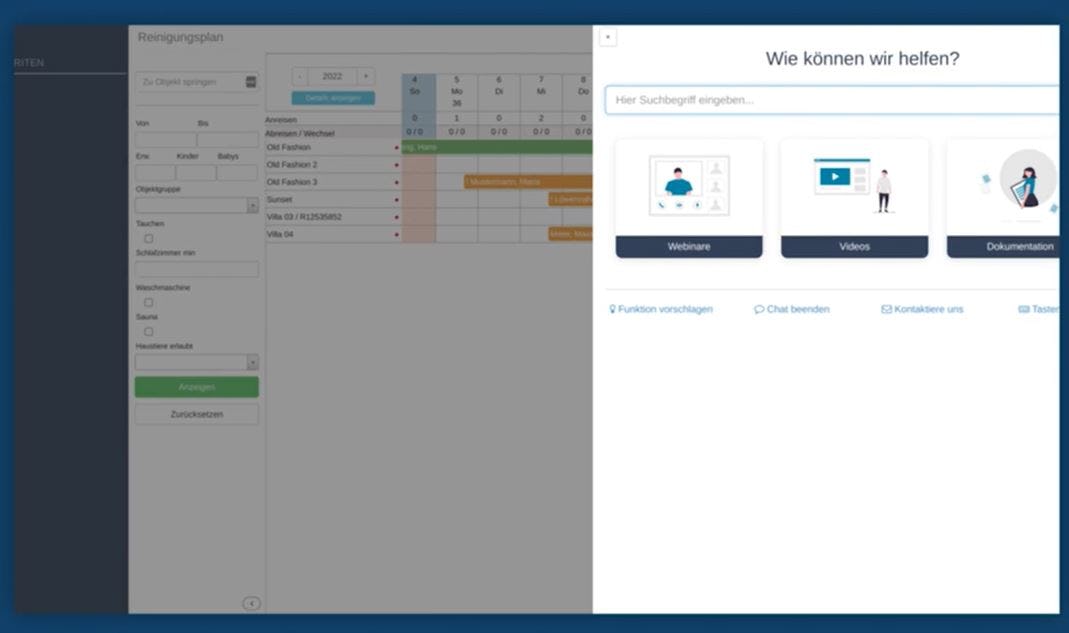
Task: Toggle the Sauna checkbox
Action: (x=148, y=331)
